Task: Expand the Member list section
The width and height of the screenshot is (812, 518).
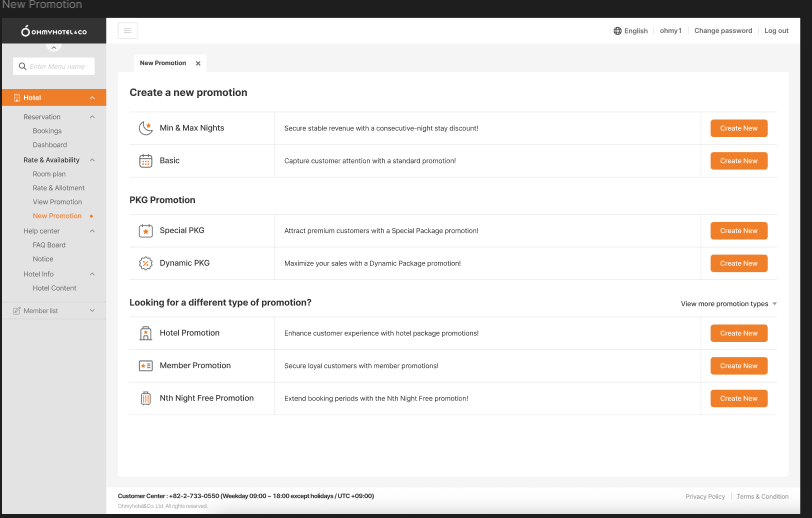Action: [x=92, y=311]
